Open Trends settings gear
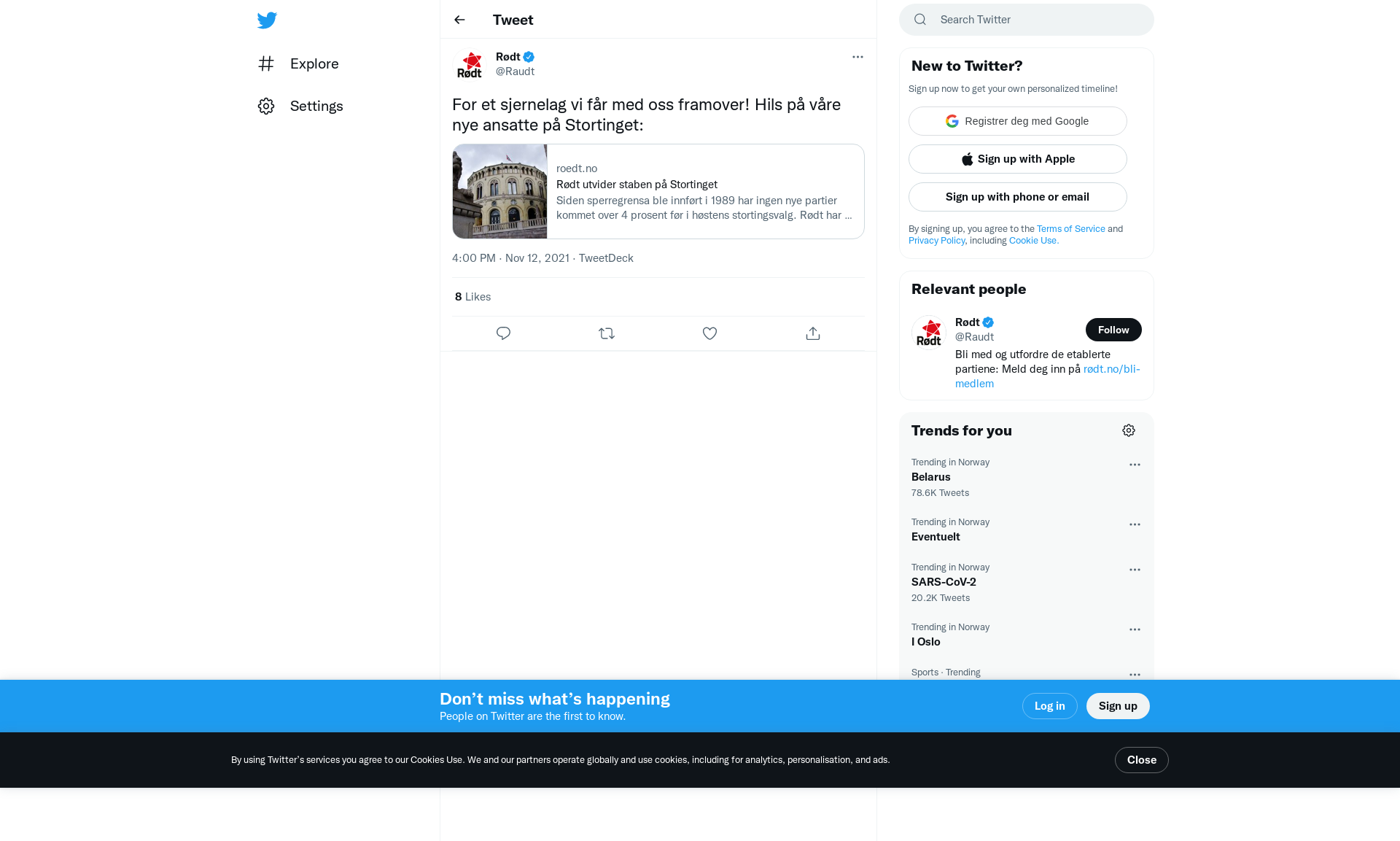Image resolution: width=1400 pixels, height=841 pixels. point(1129,430)
